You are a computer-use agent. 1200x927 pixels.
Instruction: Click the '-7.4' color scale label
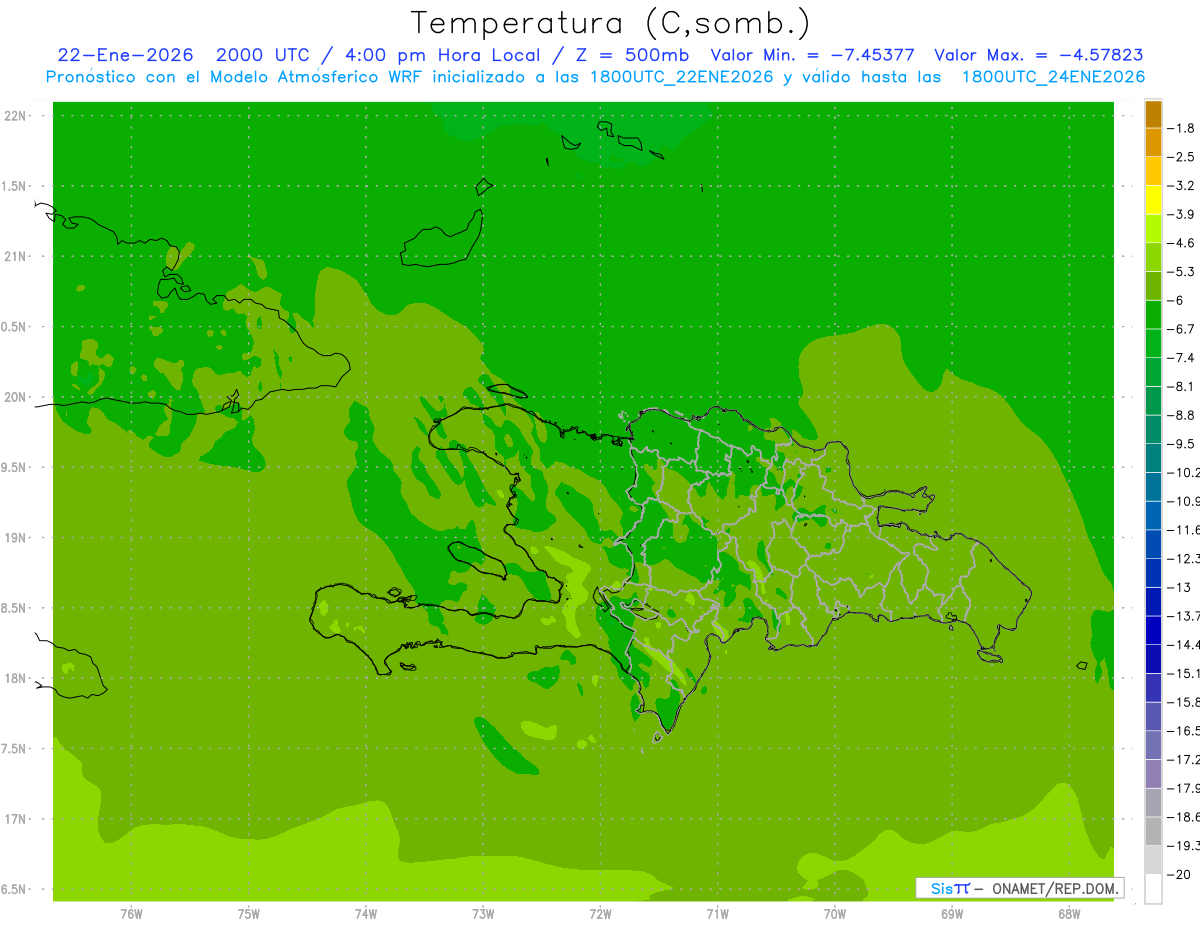pyautogui.click(x=1182, y=358)
